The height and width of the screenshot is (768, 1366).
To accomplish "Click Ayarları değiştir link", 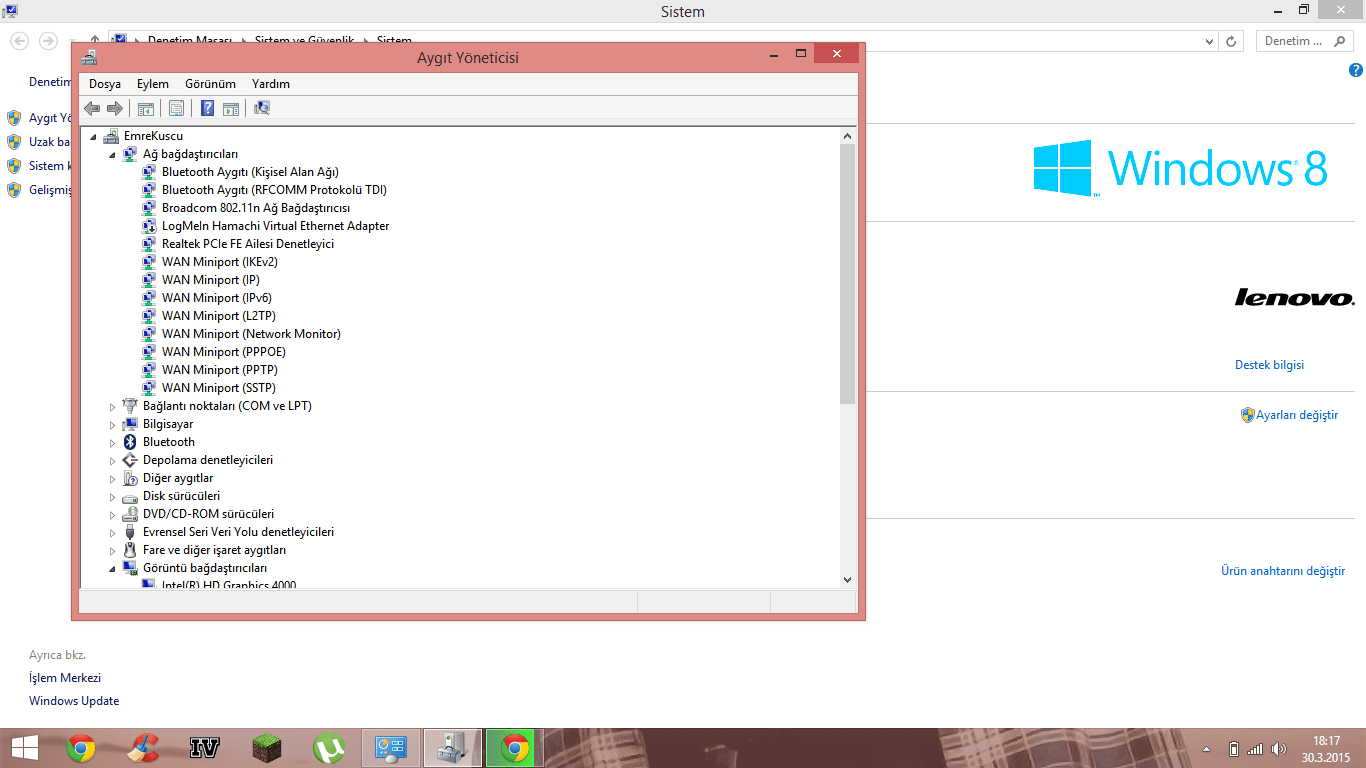I will point(1297,415).
